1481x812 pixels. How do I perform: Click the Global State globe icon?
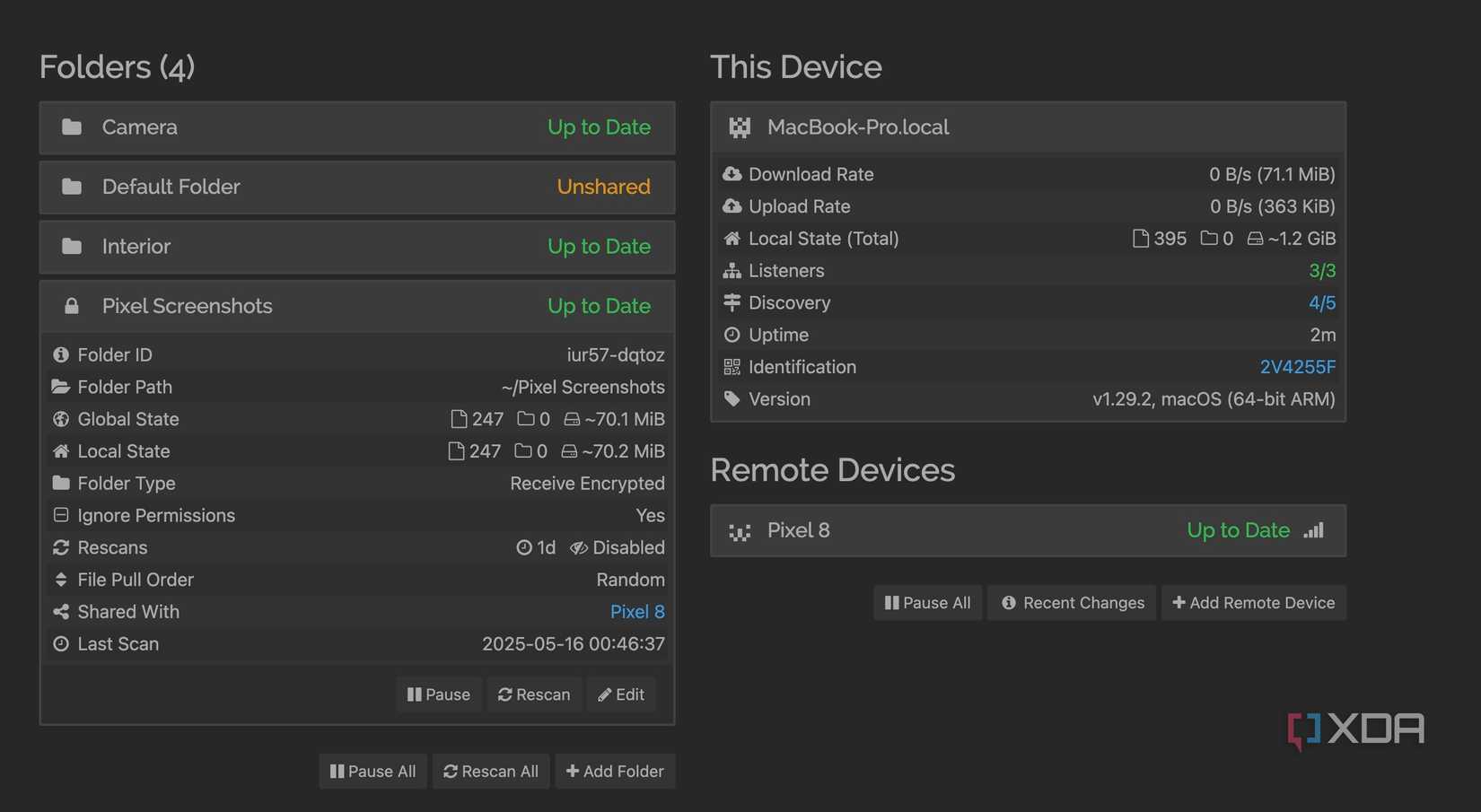61,419
